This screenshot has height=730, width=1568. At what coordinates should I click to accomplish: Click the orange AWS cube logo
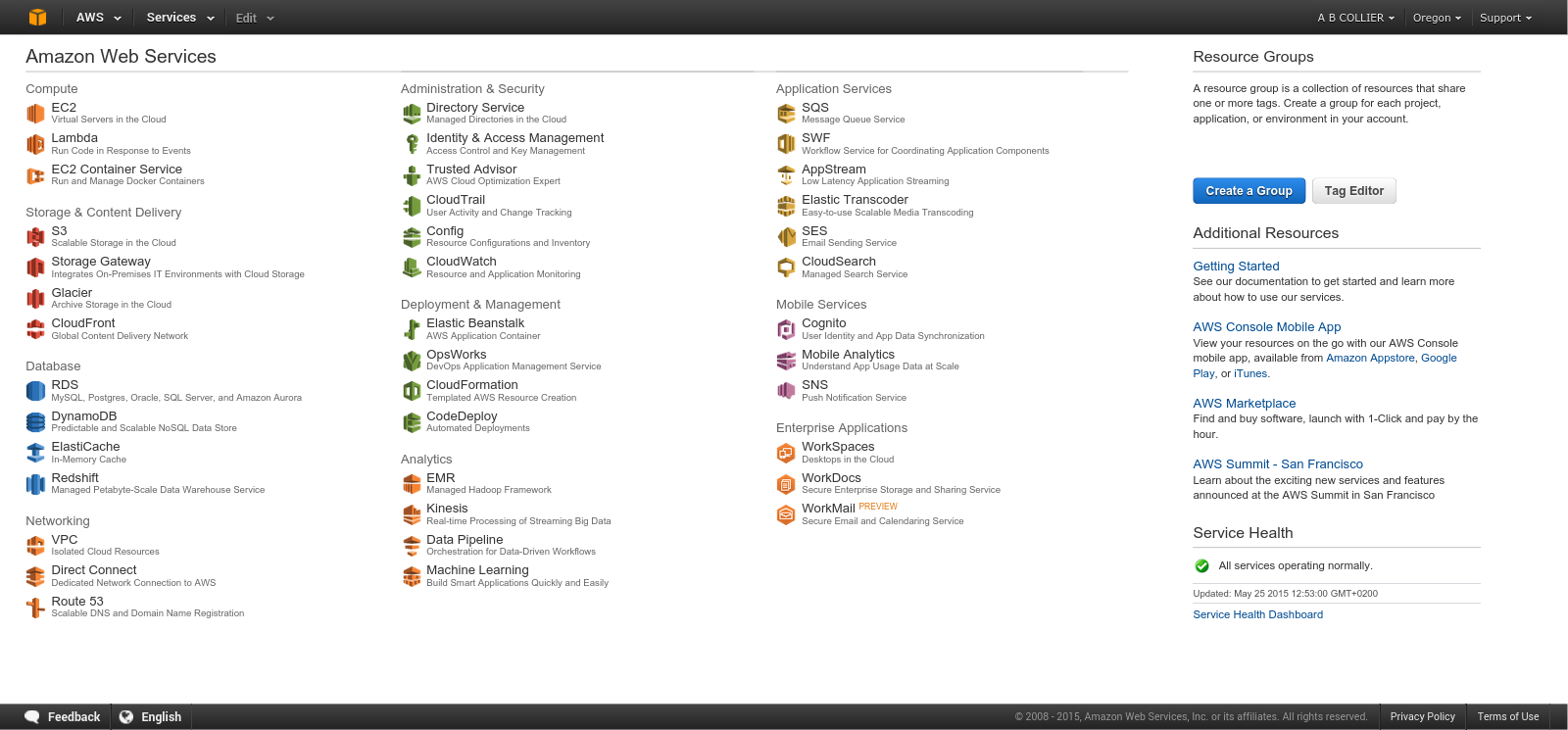[x=37, y=18]
